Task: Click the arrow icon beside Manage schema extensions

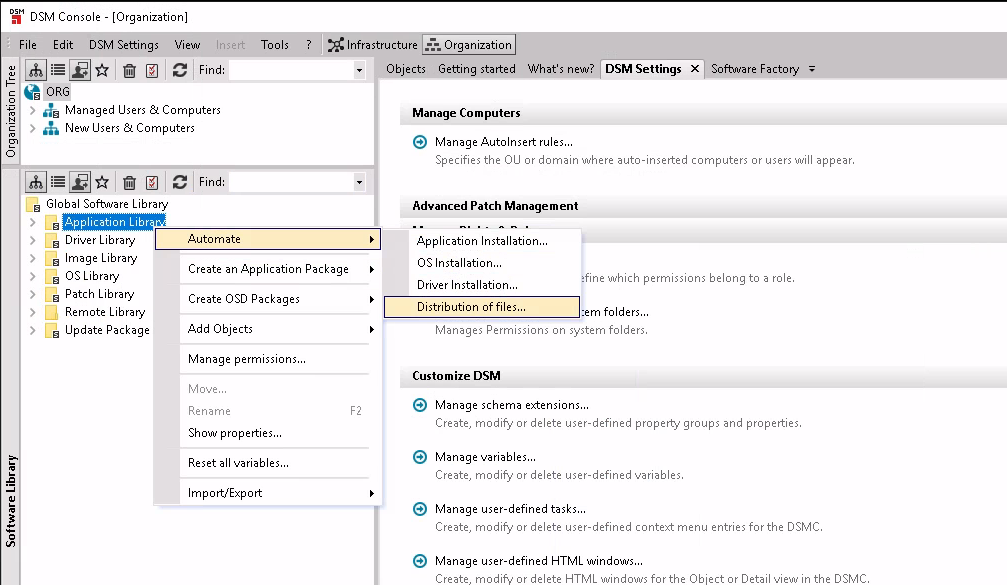Action: pyautogui.click(x=420, y=405)
